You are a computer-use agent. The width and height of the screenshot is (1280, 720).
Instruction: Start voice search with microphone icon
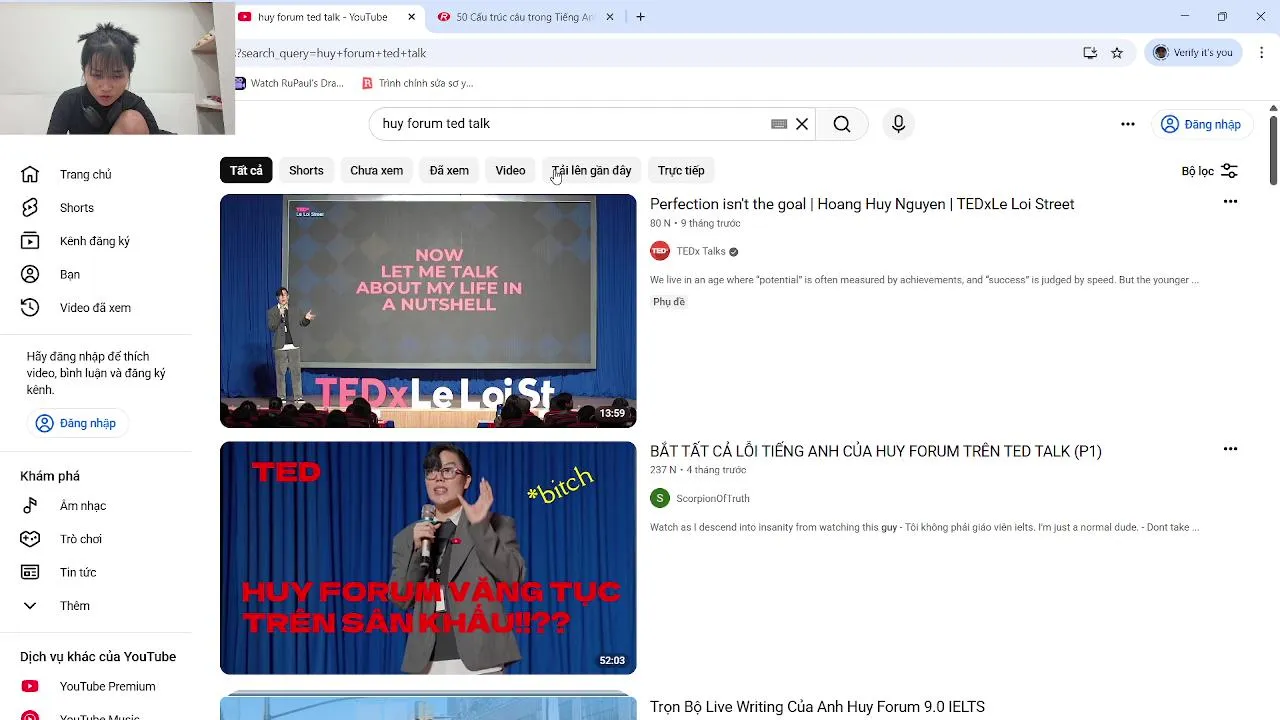tap(898, 124)
